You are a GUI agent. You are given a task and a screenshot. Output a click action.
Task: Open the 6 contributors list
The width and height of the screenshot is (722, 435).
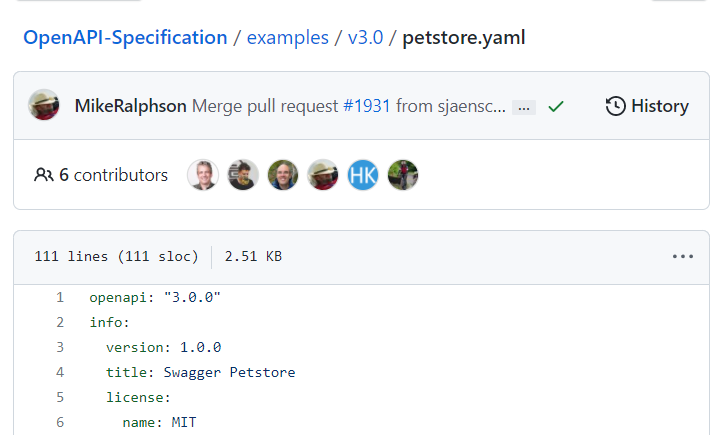[x=101, y=175]
